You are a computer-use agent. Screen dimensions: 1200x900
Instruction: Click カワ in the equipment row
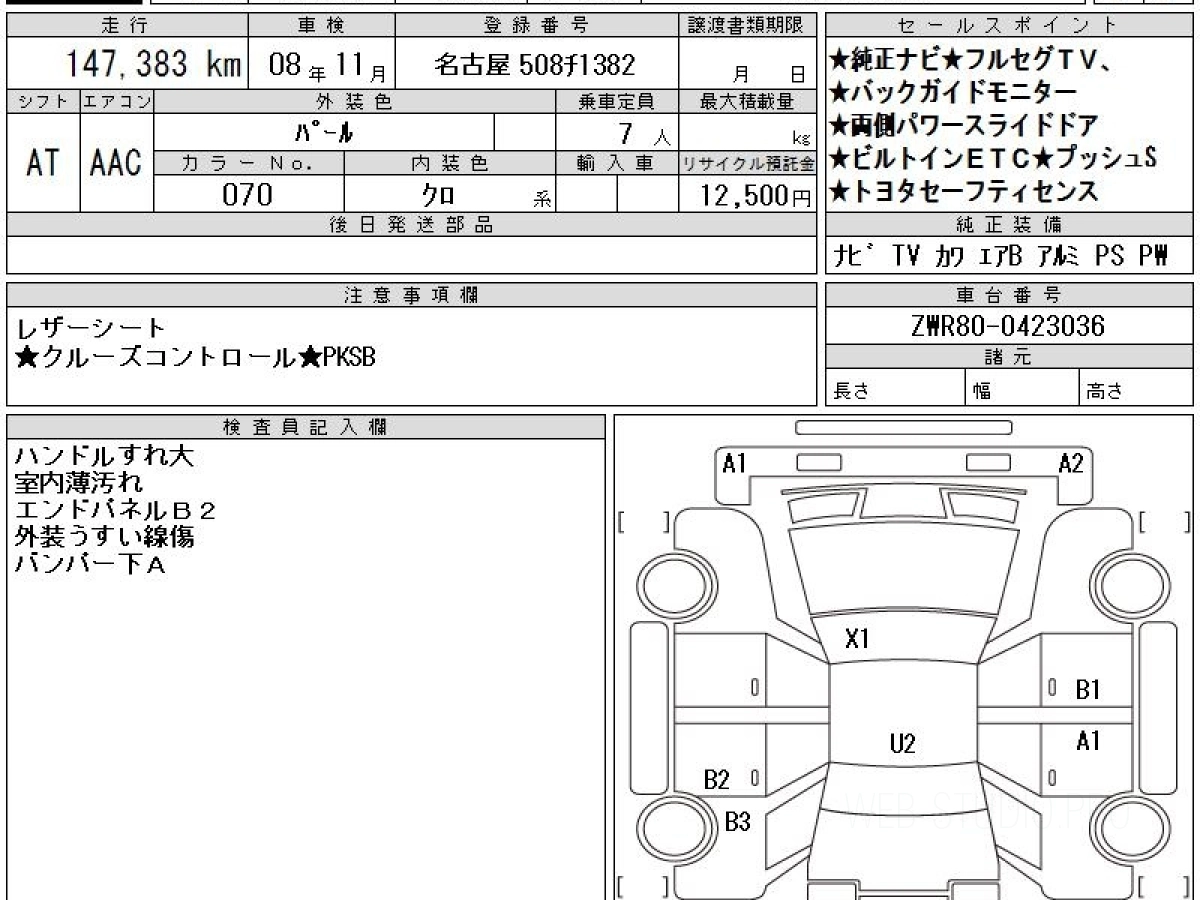click(x=951, y=256)
